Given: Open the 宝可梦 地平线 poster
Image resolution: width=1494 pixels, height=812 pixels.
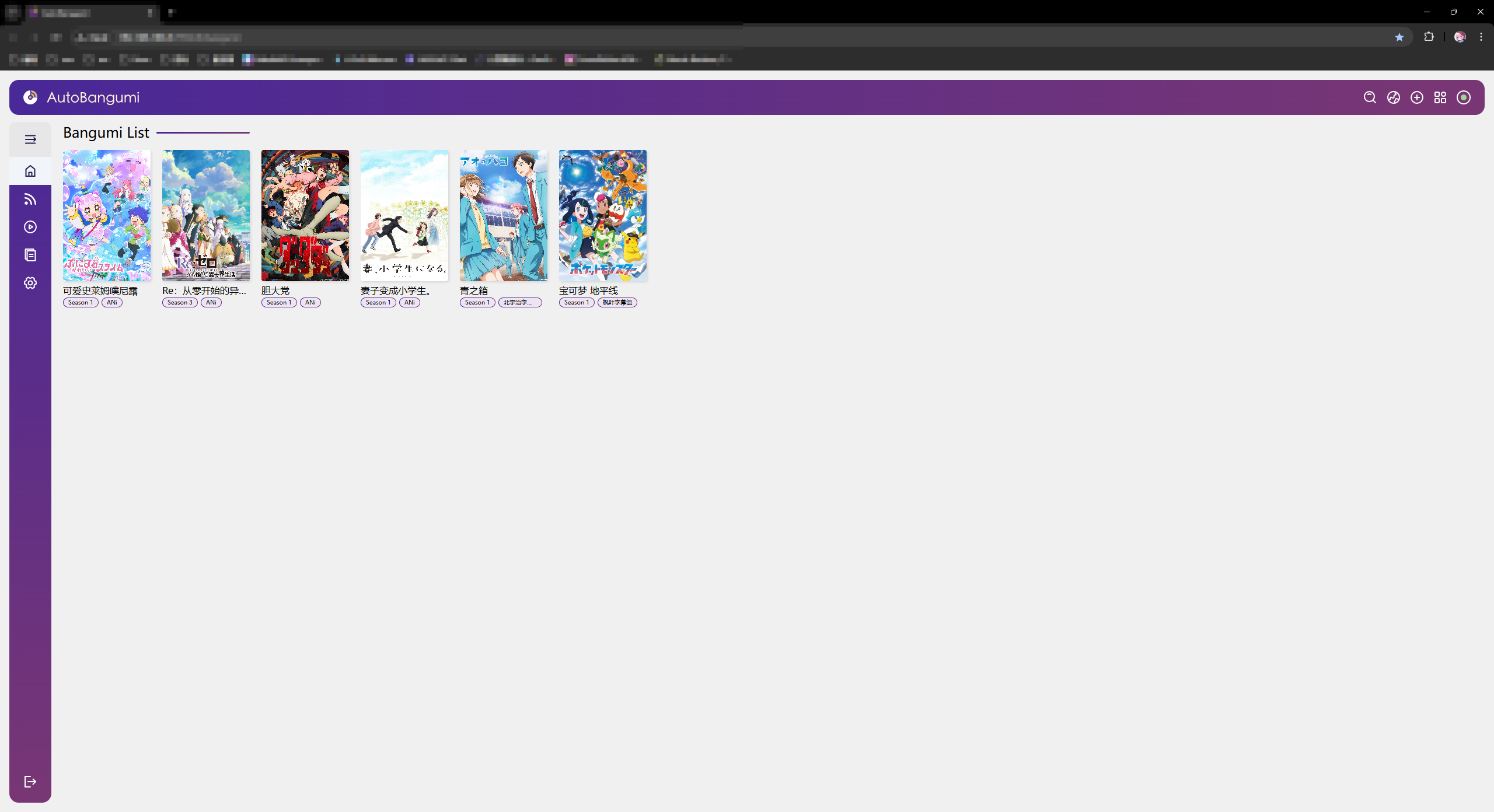Looking at the screenshot, I should coord(603,215).
